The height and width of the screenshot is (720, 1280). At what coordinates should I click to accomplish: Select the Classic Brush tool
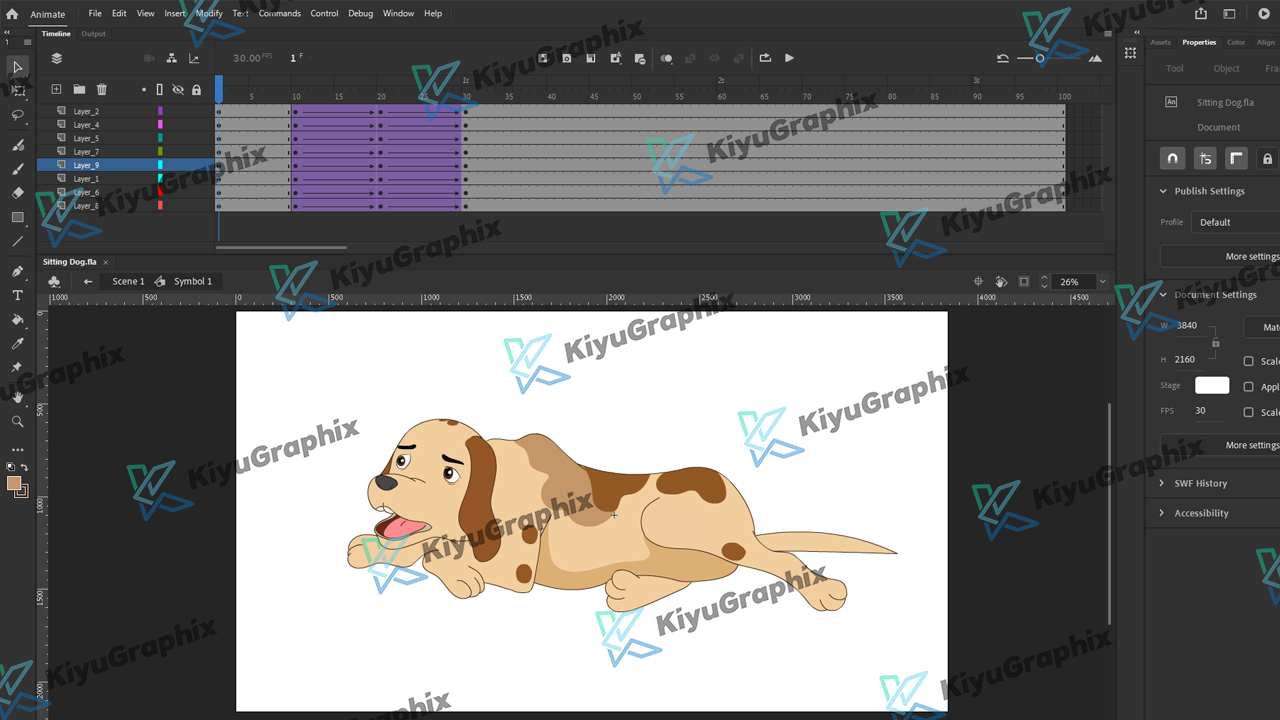coord(17,169)
